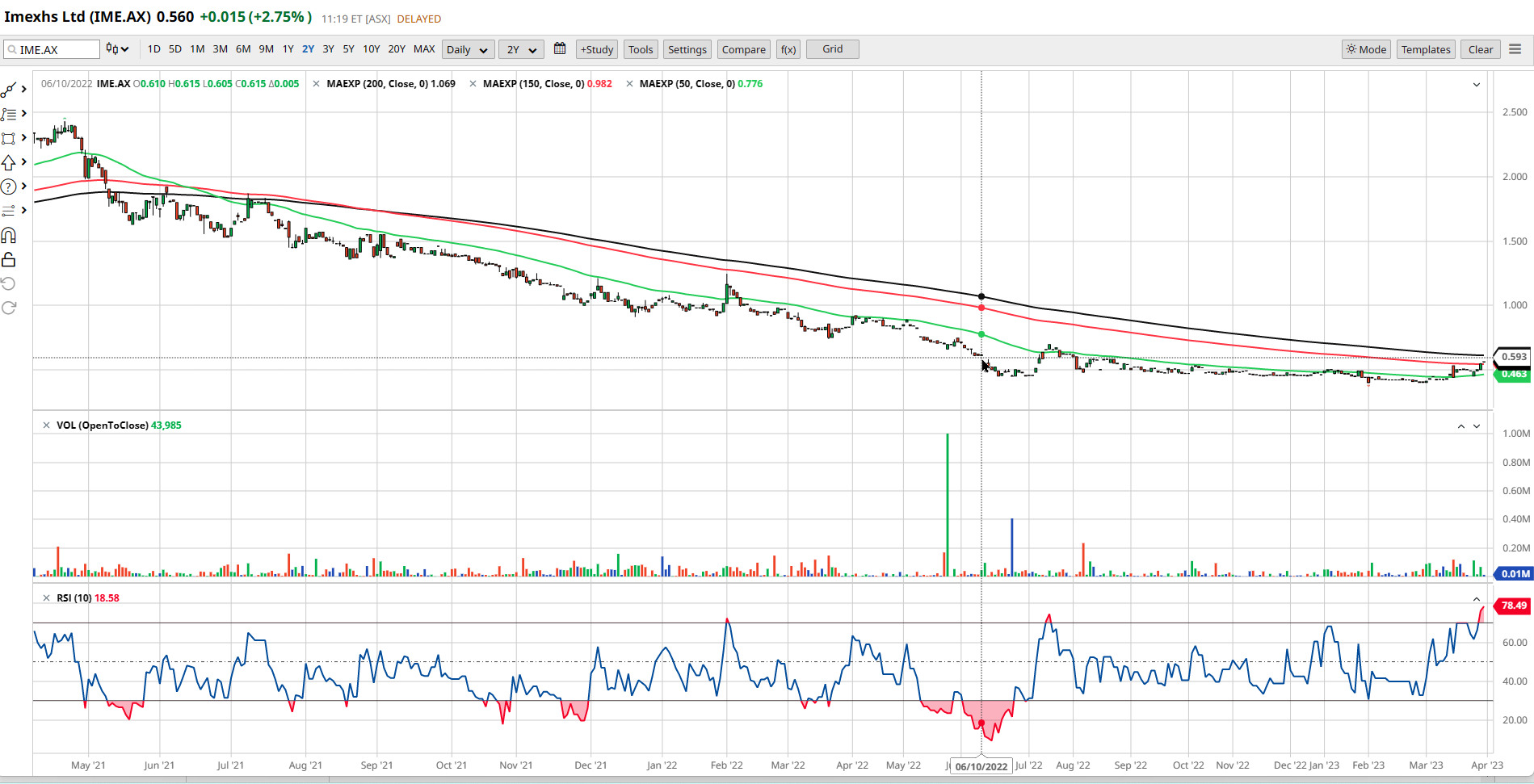Viewport: 1534px width, 784px height.
Task: Collapse the price chart legend chevron
Action: click(x=1477, y=85)
